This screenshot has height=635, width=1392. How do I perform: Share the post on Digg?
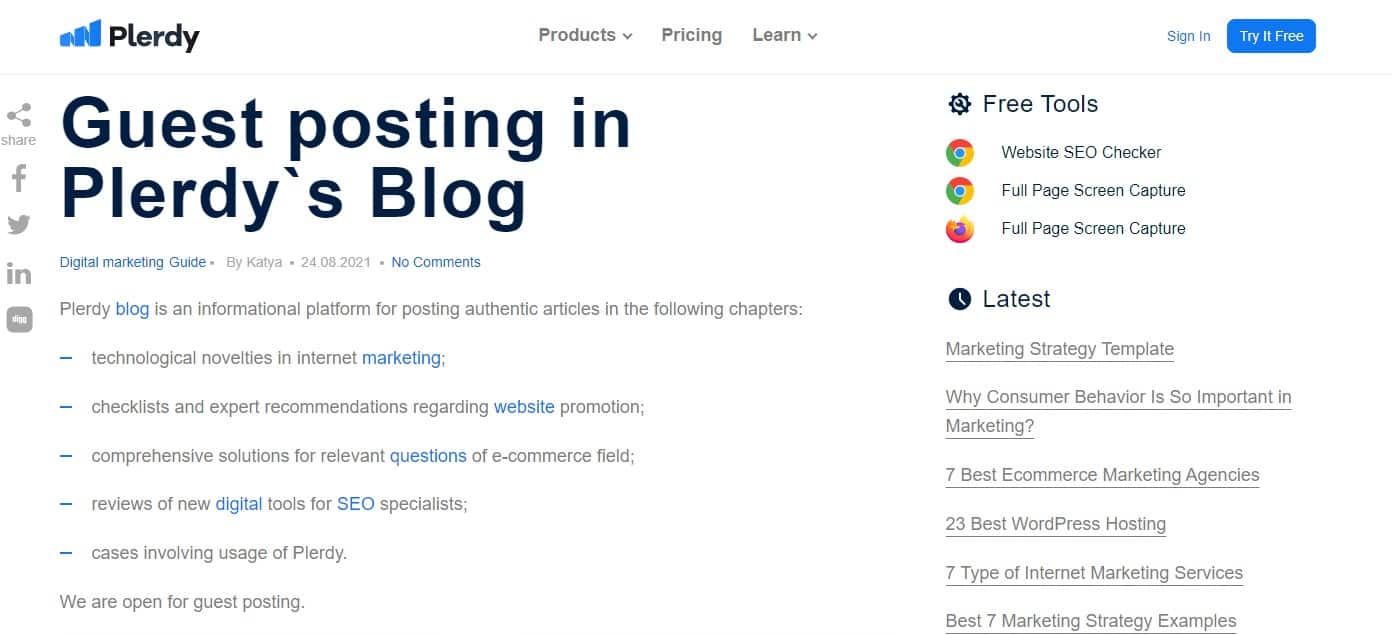(19, 319)
